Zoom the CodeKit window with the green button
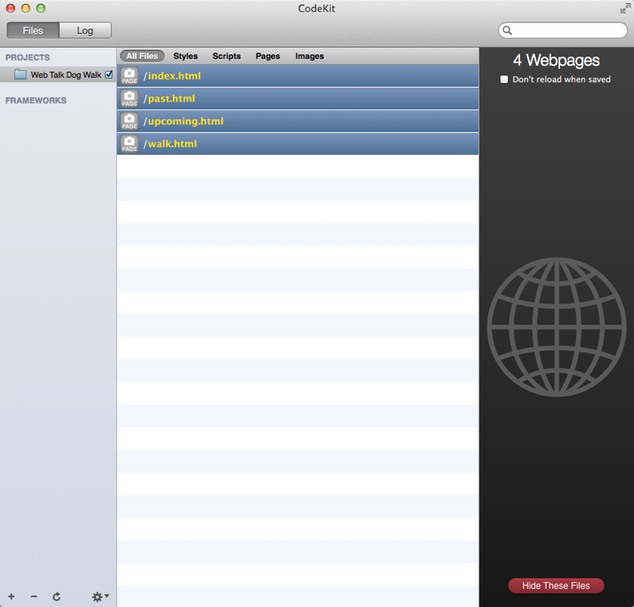This screenshot has height=607, width=634. tap(40, 8)
